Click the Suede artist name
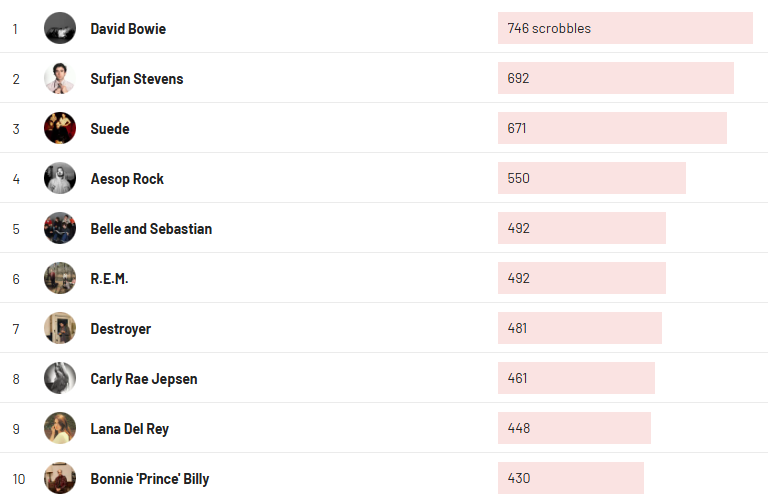The image size is (782, 497). coord(110,129)
